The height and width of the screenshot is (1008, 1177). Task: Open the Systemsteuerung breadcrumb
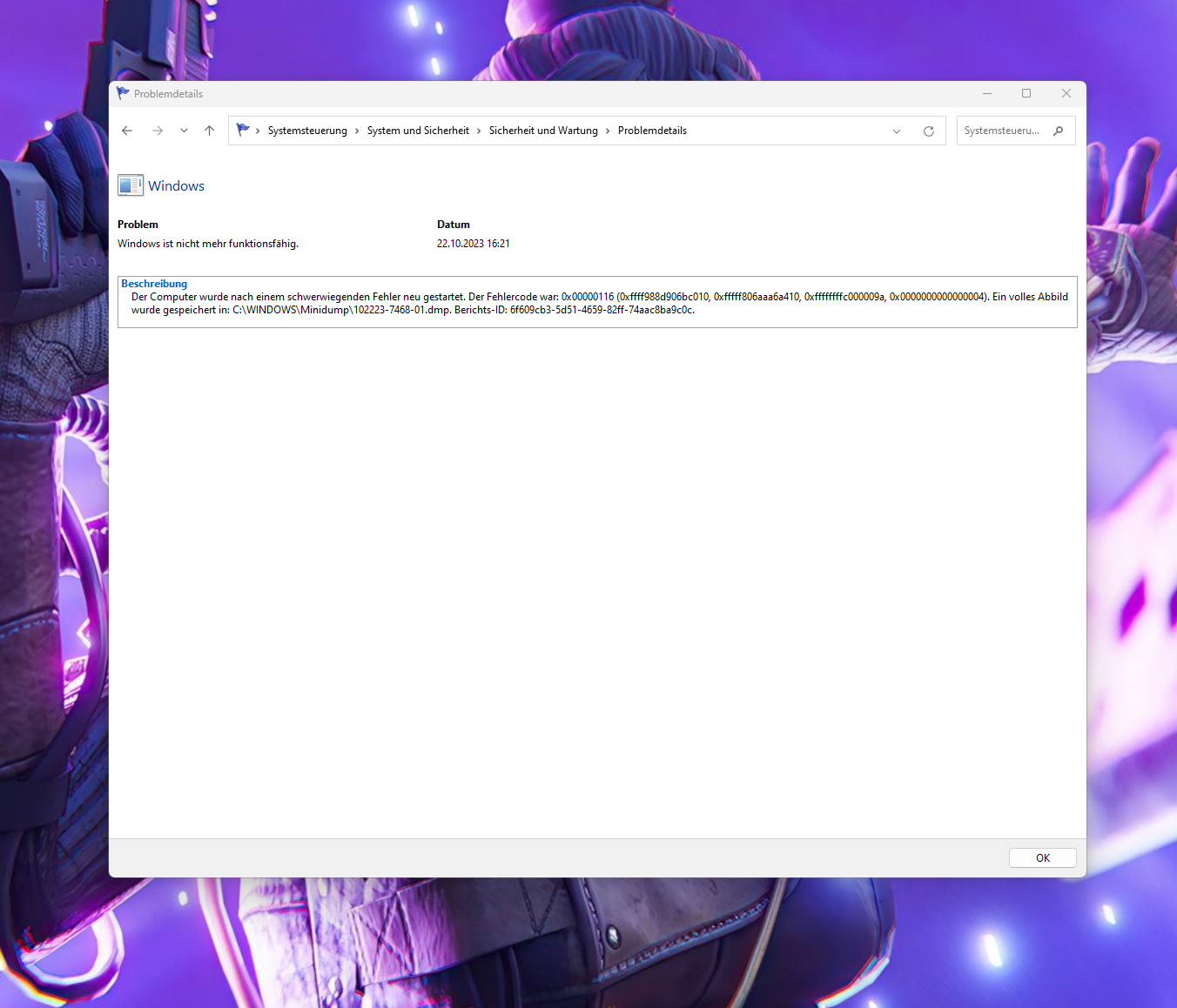[307, 131]
